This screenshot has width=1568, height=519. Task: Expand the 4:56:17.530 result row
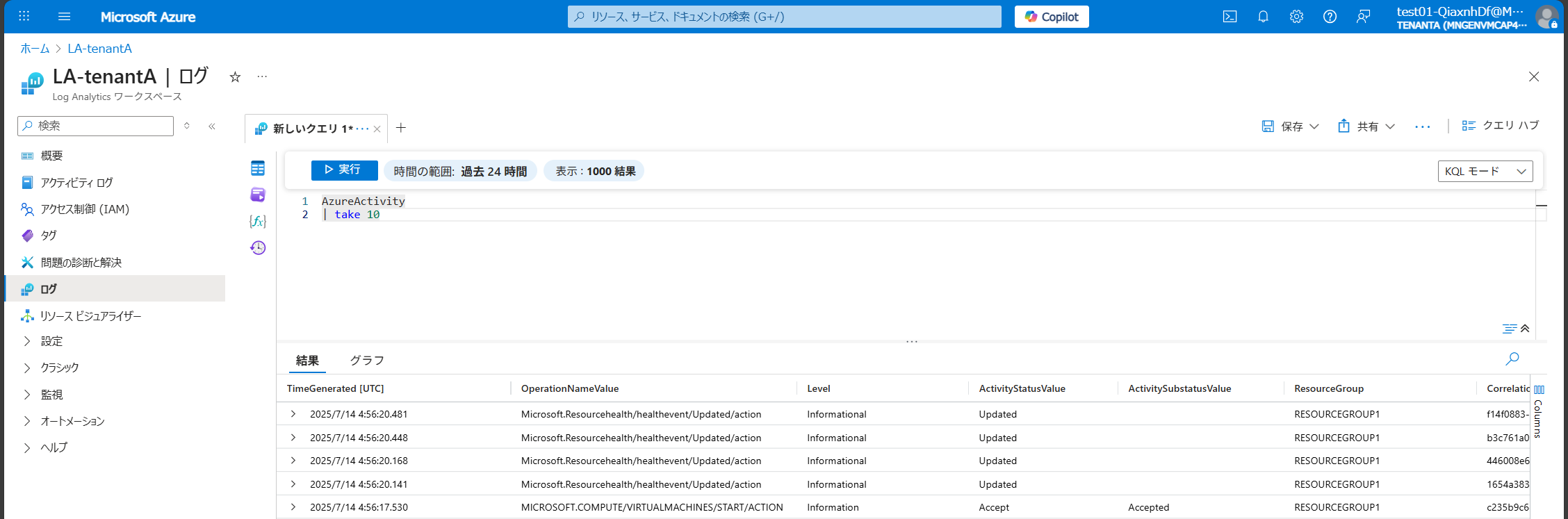(x=293, y=507)
